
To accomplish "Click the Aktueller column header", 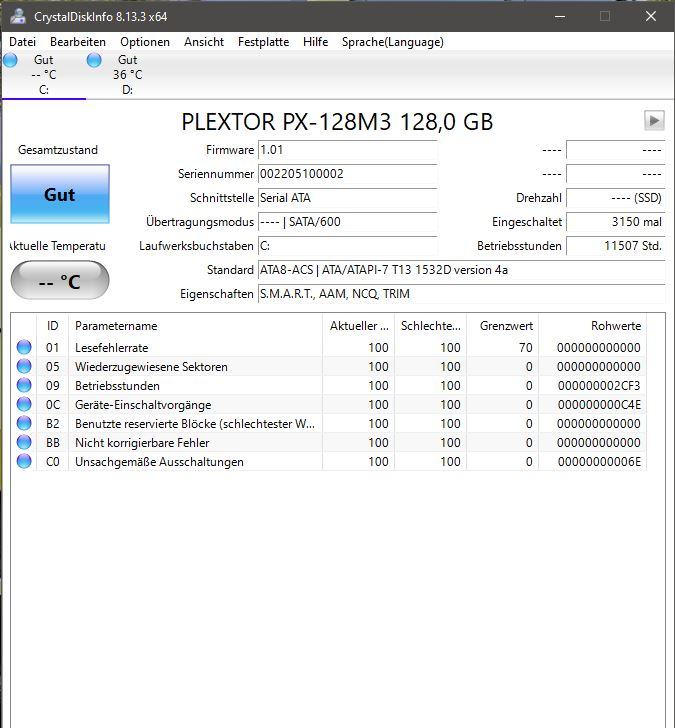I will point(358,326).
